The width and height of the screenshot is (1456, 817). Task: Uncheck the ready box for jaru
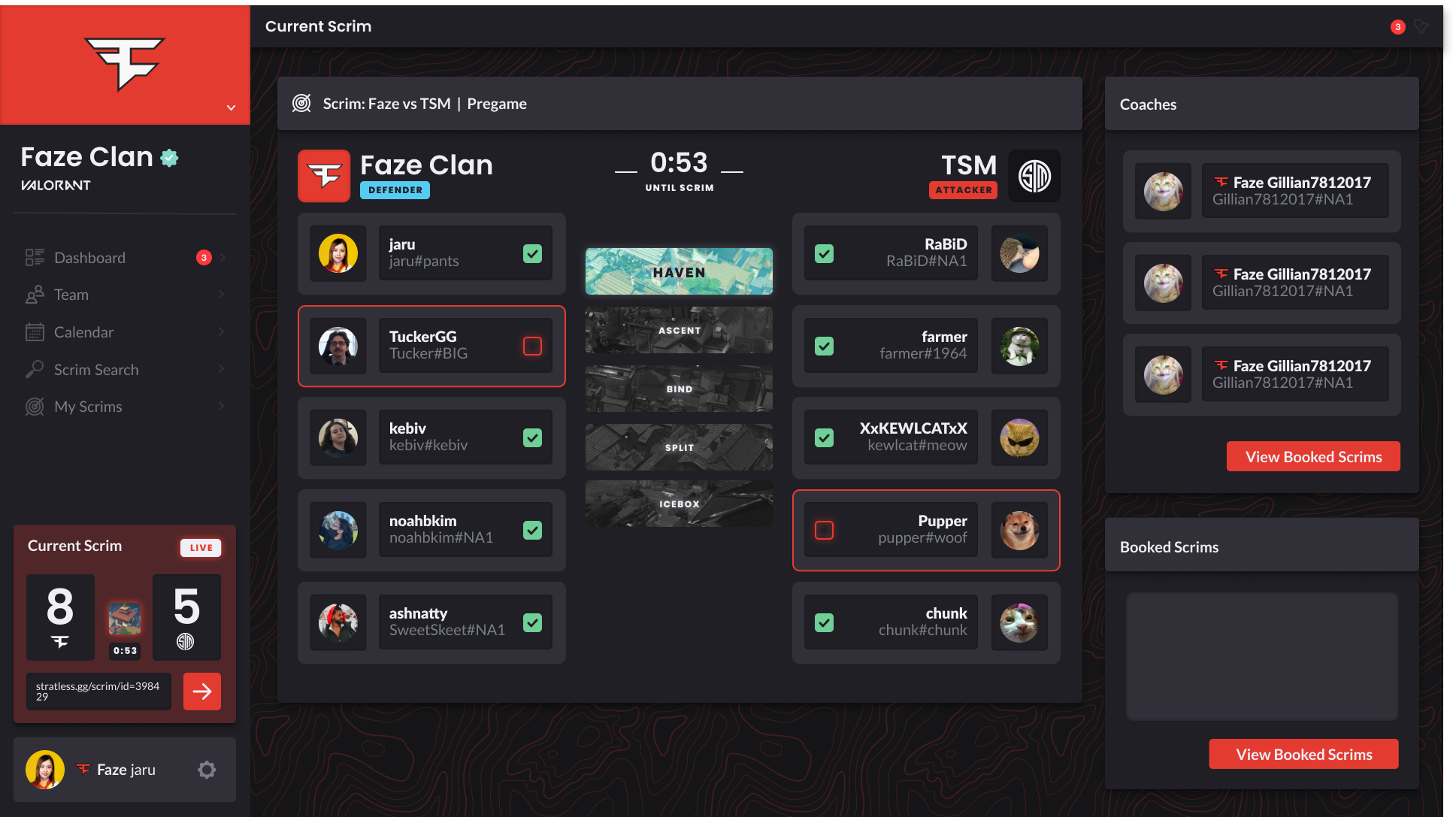click(x=532, y=253)
